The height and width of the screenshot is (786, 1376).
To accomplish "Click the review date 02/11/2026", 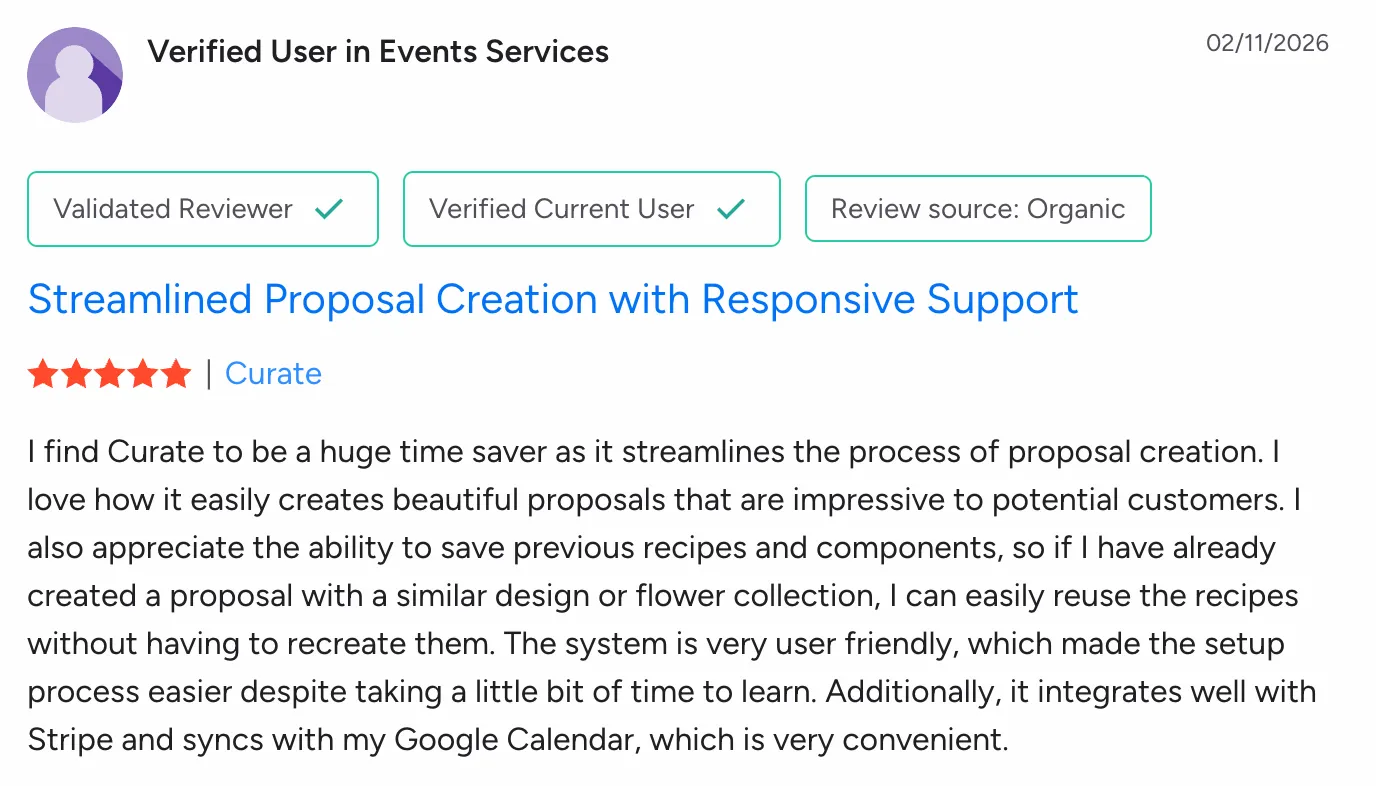I will click(1267, 43).
